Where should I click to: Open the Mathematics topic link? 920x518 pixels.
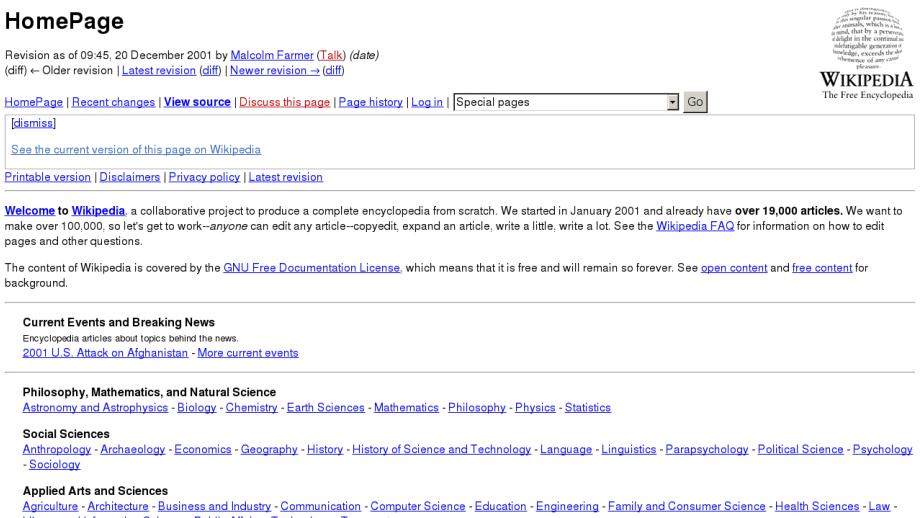(406, 407)
